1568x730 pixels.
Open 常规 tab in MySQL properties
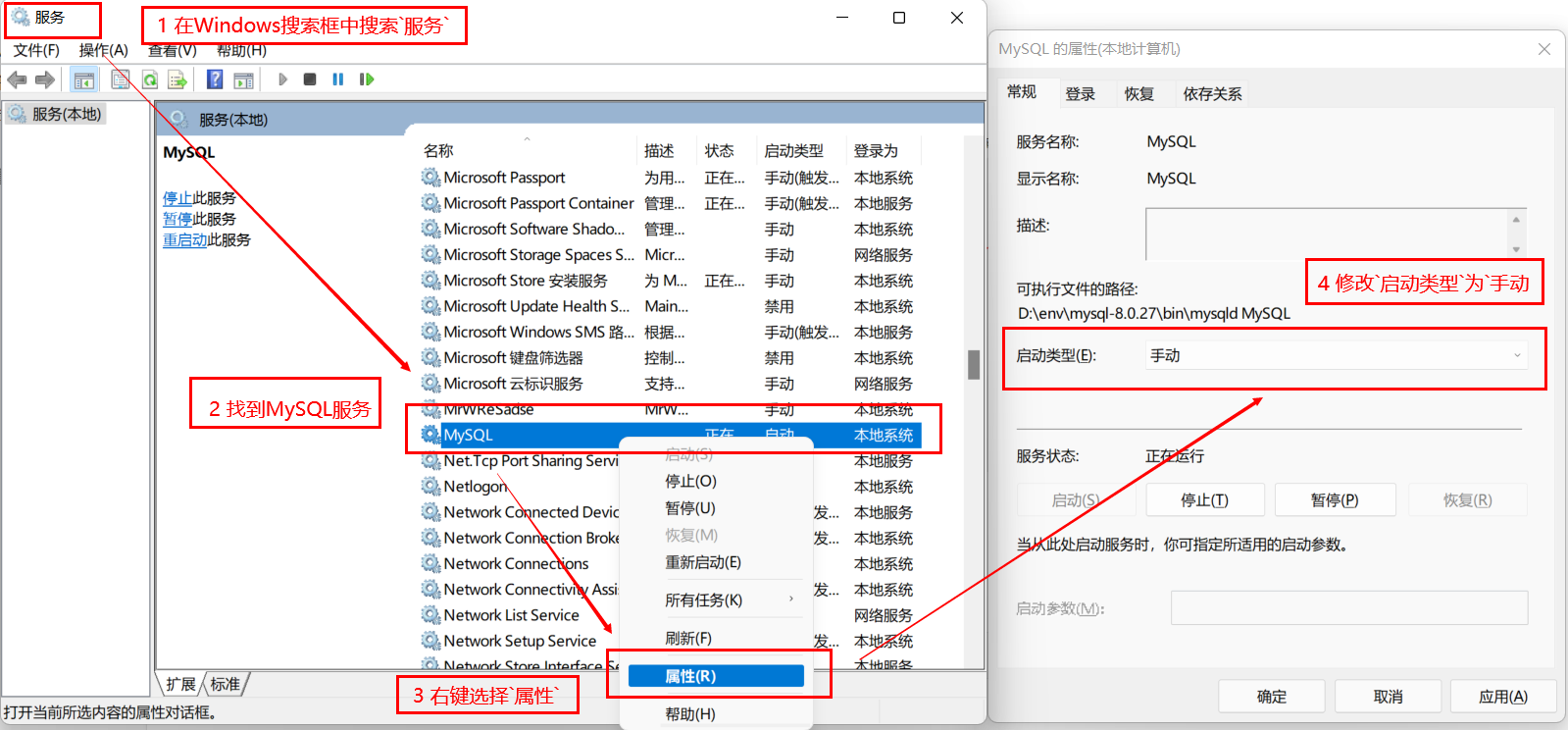click(x=1021, y=91)
